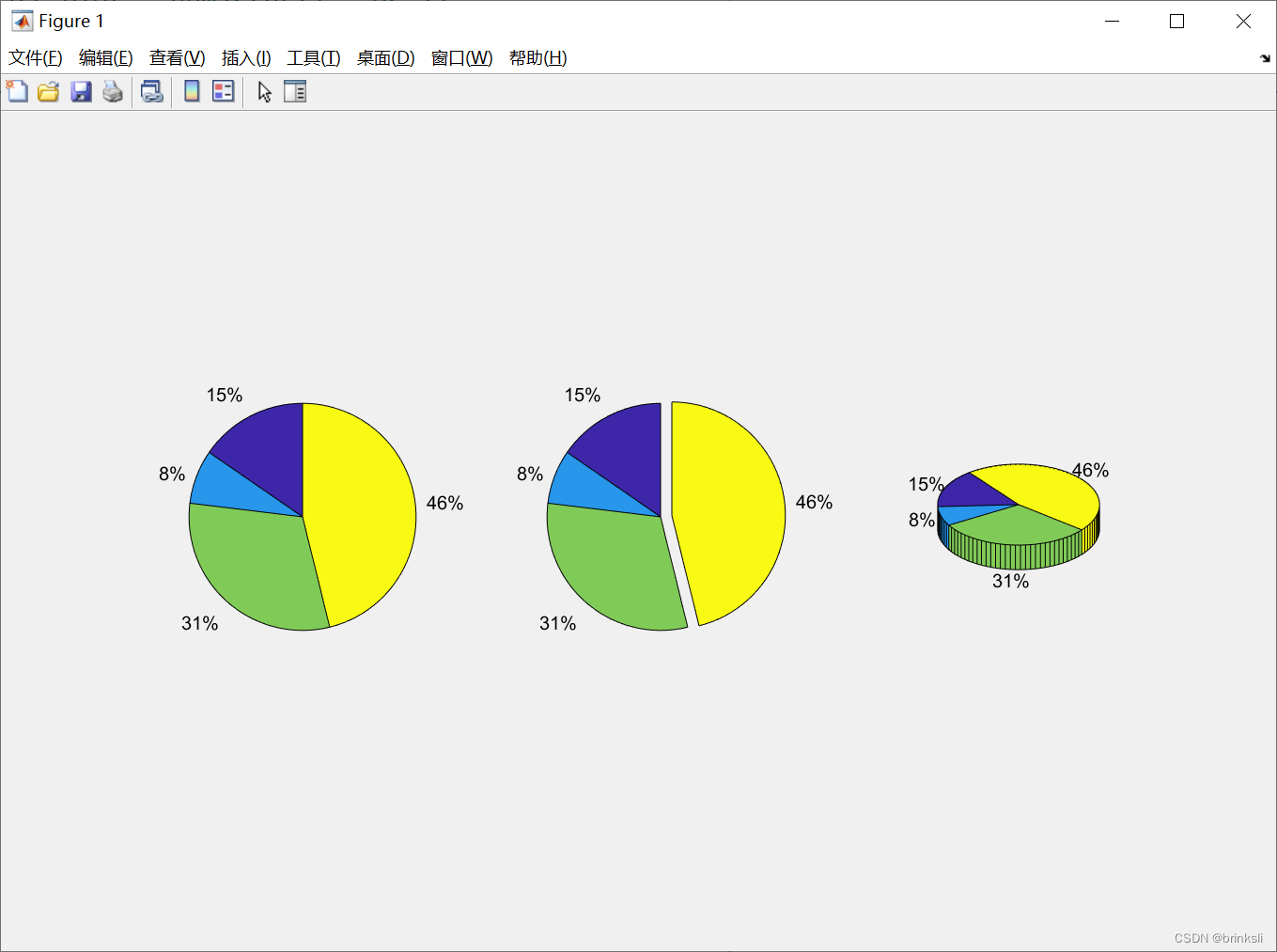Click the 31% label of middle pie
The height and width of the screenshot is (952, 1277).
coord(557,623)
